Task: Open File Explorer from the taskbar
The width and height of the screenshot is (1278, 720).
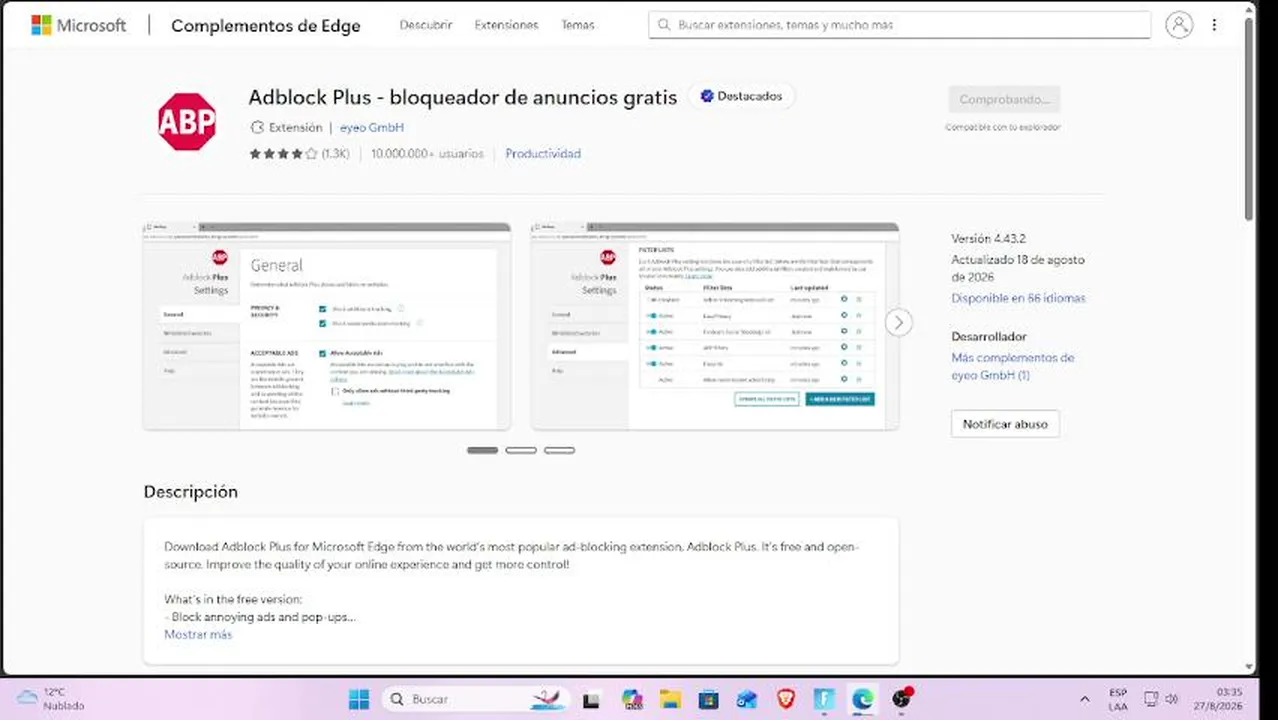Action: [670, 699]
